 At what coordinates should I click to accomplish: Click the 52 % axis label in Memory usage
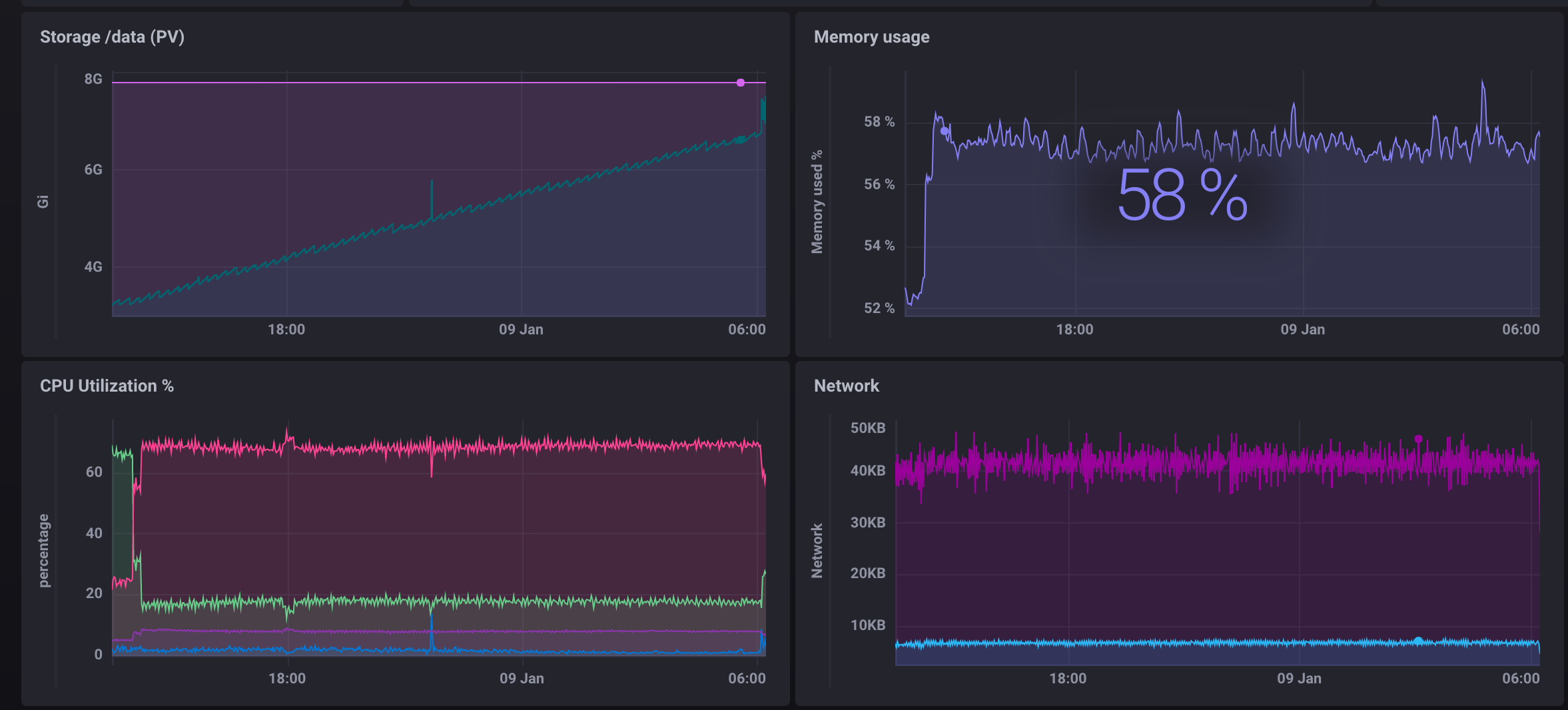[879, 308]
